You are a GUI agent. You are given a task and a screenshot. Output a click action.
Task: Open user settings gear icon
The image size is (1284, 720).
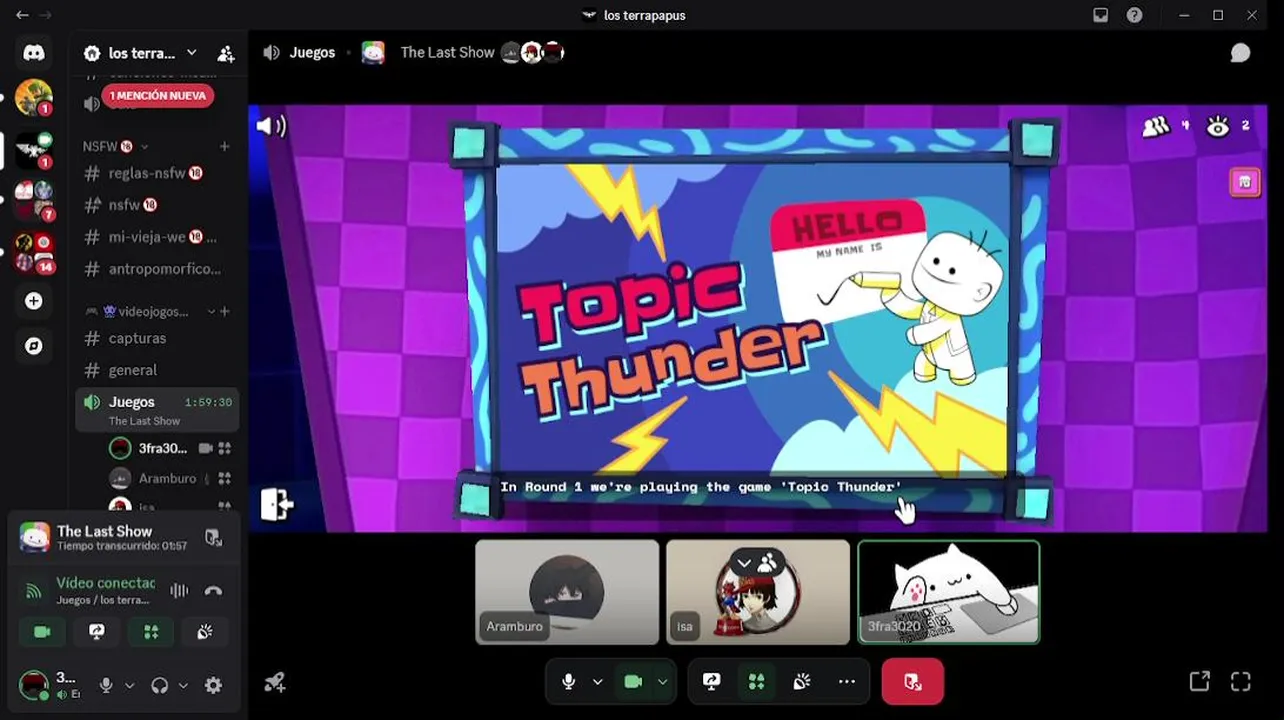coord(213,685)
